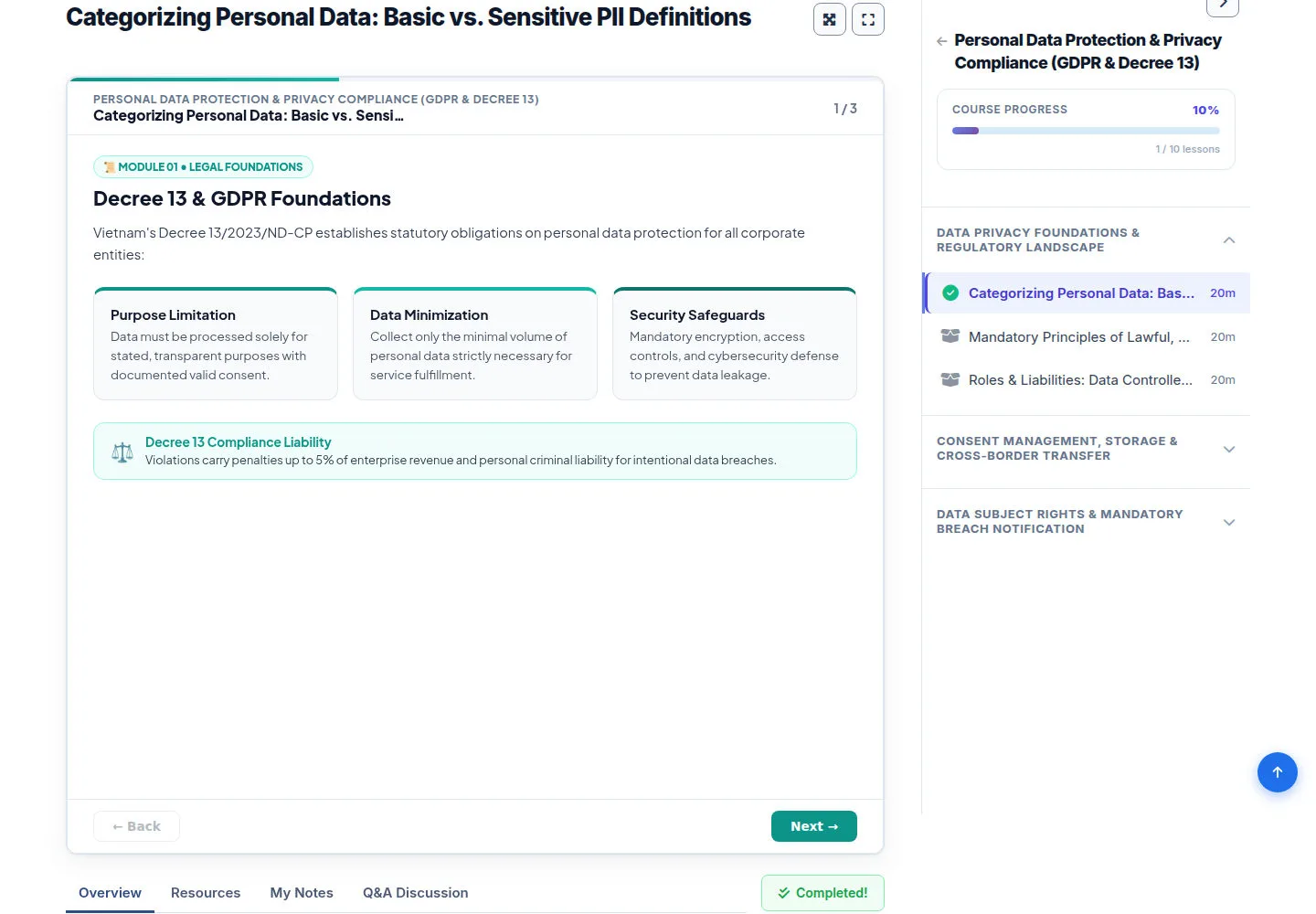Click the 10% progress percentage
The width and height of the screenshot is (1316, 914).
pyautogui.click(x=1205, y=111)
